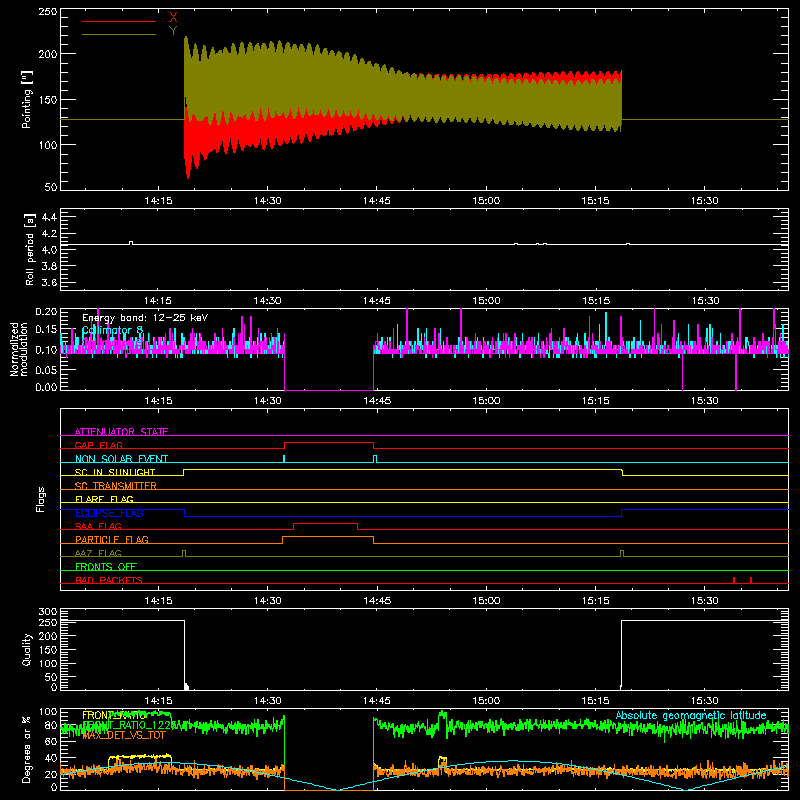Click the Pointing axis title
Screen dimensions: 800x800
[27, 100]
